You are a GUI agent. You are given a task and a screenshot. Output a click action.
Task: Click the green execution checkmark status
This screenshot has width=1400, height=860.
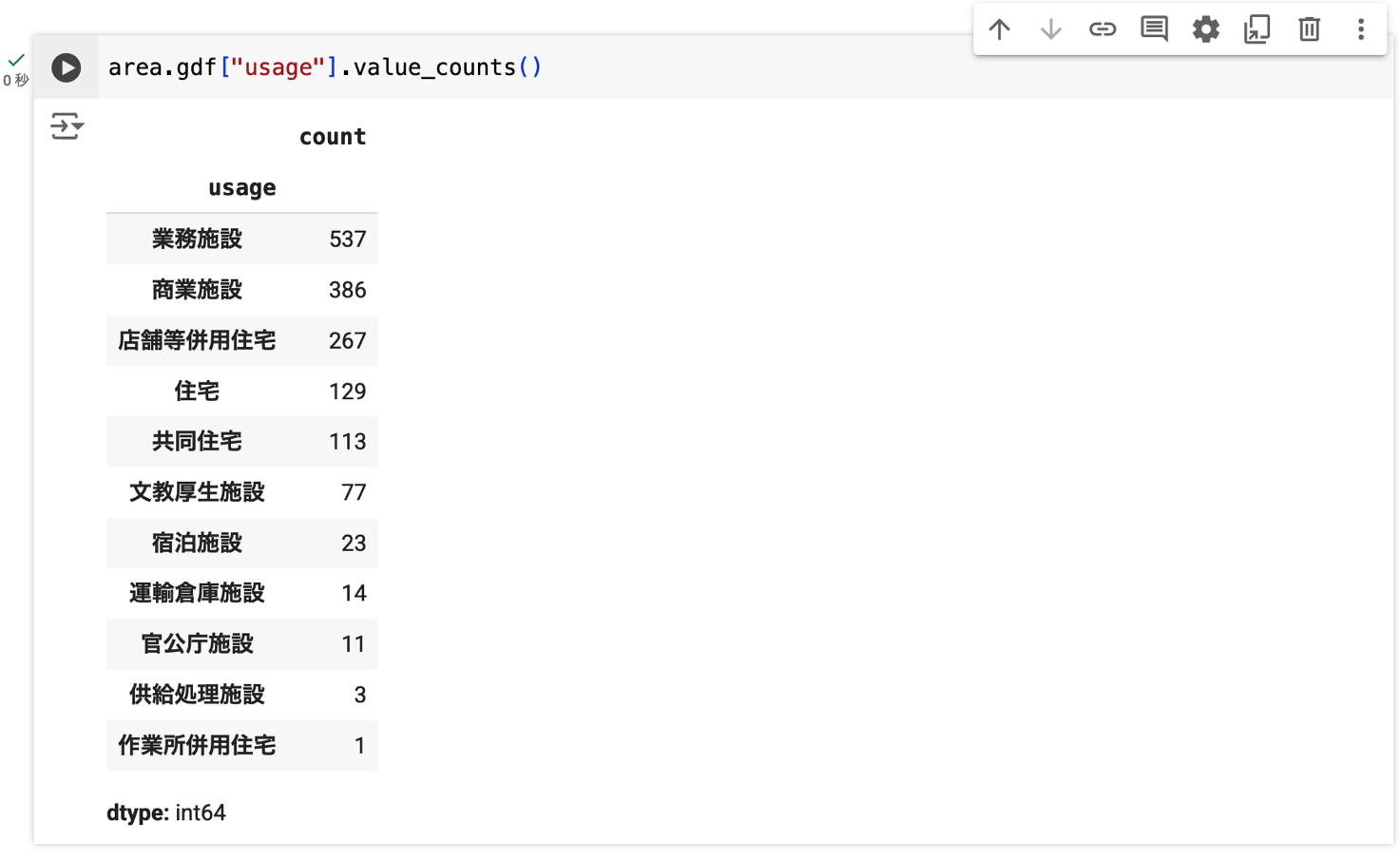tap(15, 60)
